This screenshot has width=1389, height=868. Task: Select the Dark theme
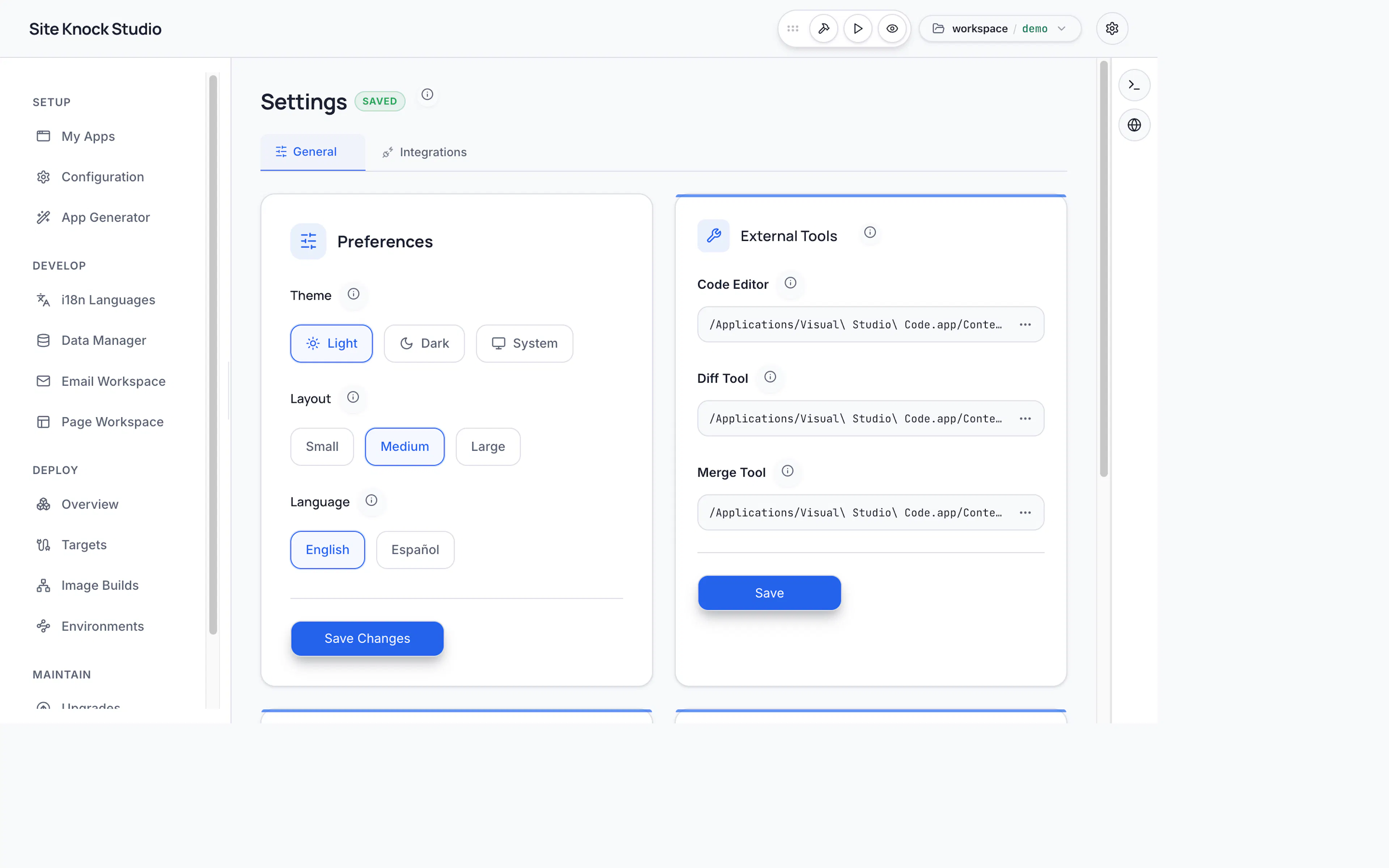click(x=424, y=344)
